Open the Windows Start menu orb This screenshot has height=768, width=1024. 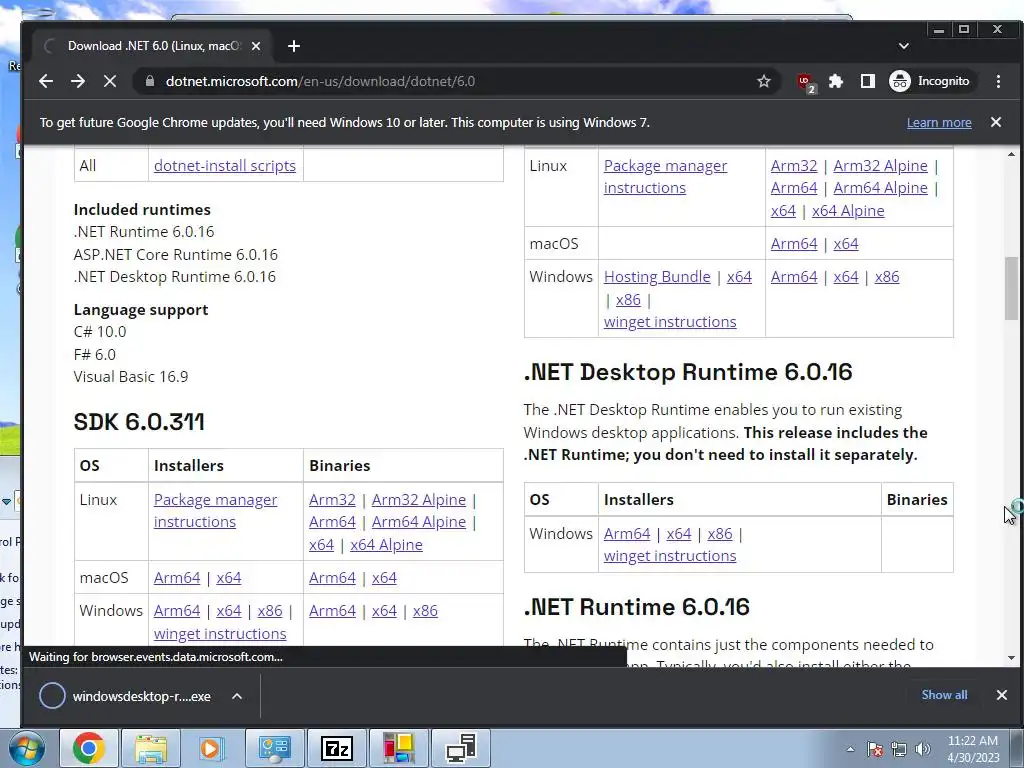(x=25, y=748)
